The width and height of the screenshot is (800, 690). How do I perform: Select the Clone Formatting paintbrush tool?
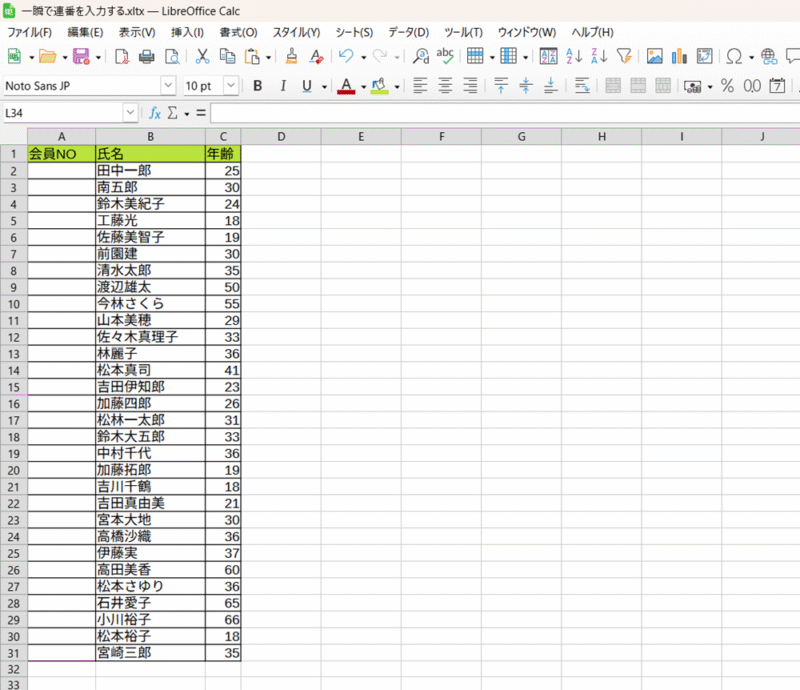click(291, 57)
